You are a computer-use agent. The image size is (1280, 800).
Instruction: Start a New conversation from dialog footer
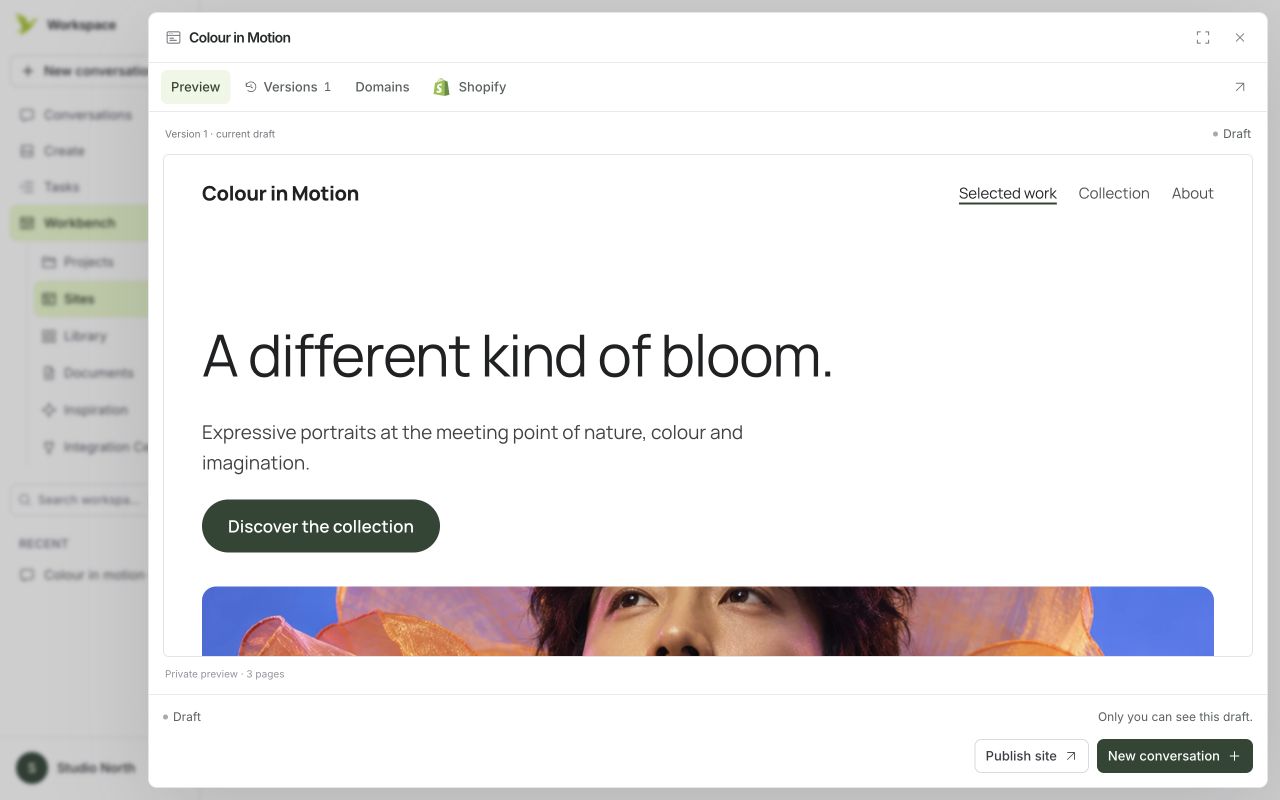(x=1174, y=756)
